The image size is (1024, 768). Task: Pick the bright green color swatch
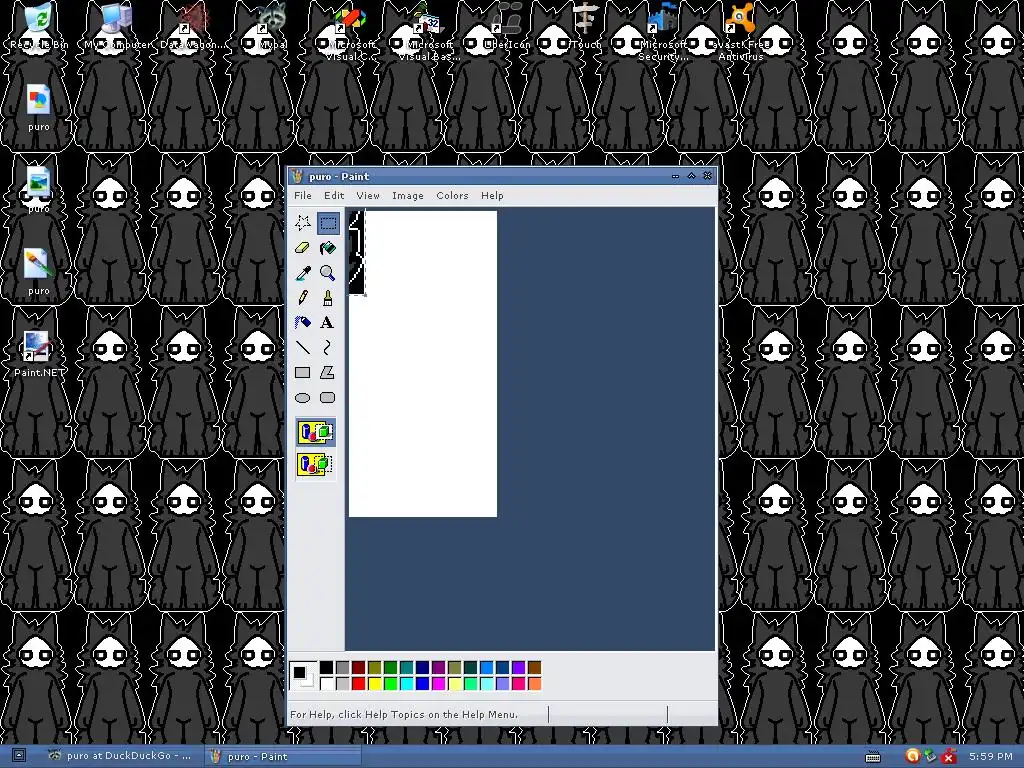391,684
